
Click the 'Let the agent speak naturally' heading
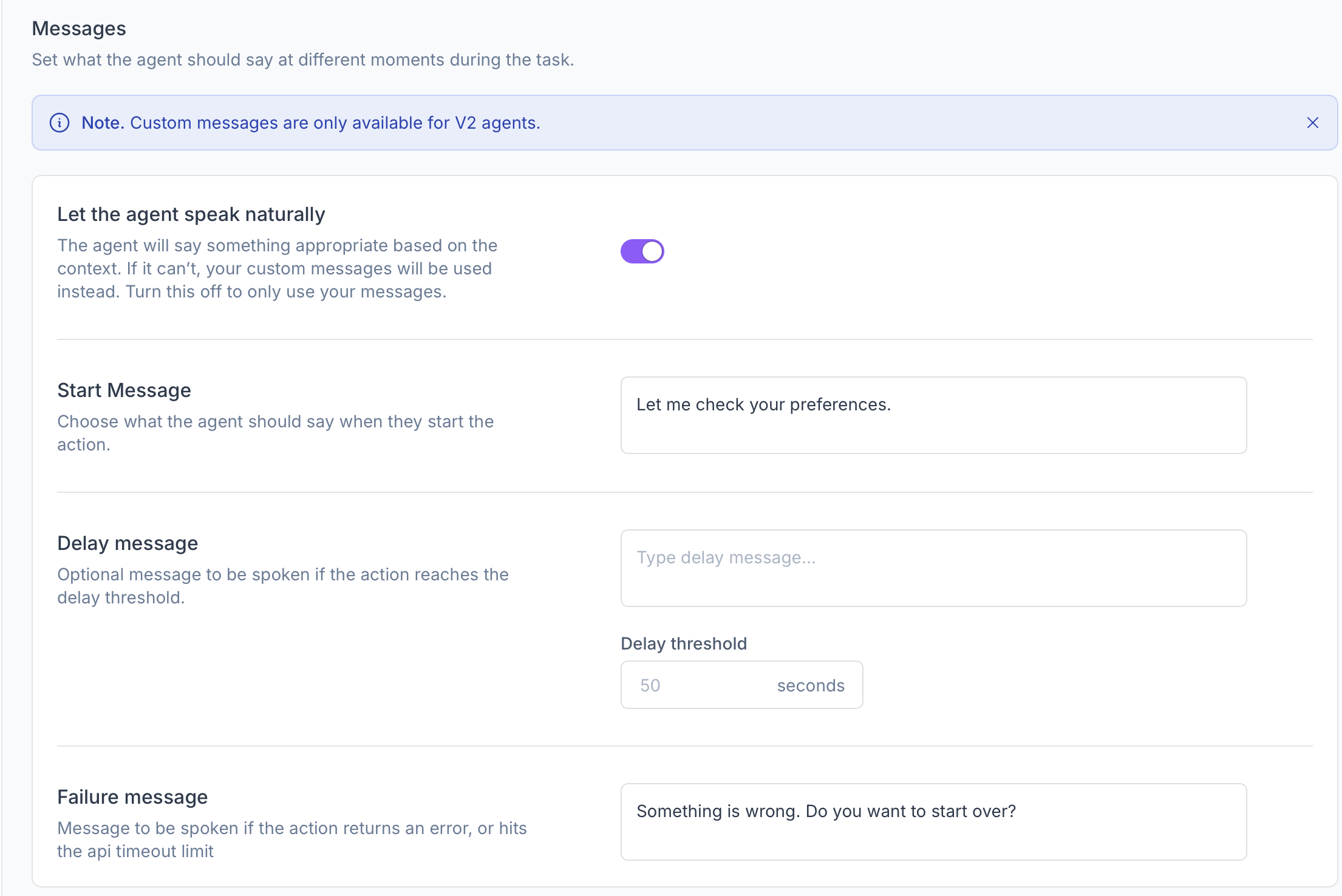pyautogui.click(x=191, y=214)
